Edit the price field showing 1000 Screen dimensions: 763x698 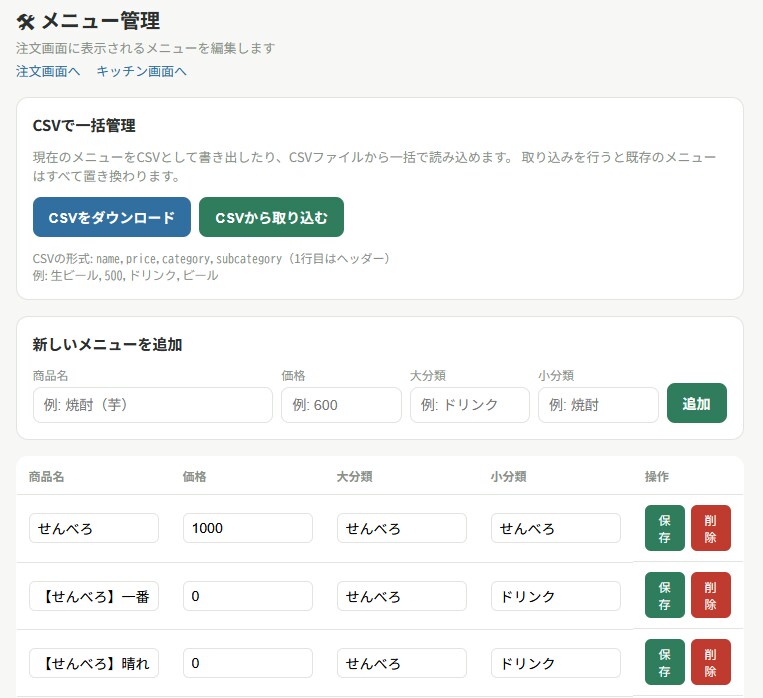point(248,528)
